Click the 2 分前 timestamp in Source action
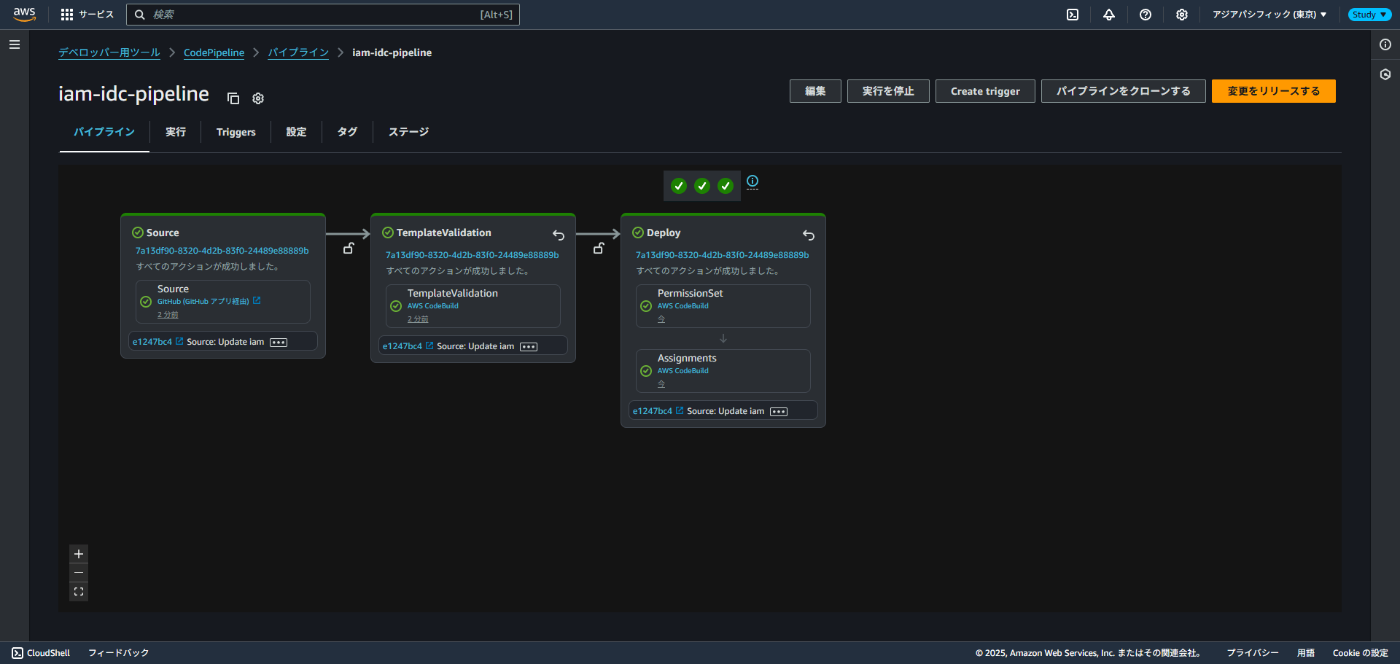1400x664 pixels. [167, 314]
